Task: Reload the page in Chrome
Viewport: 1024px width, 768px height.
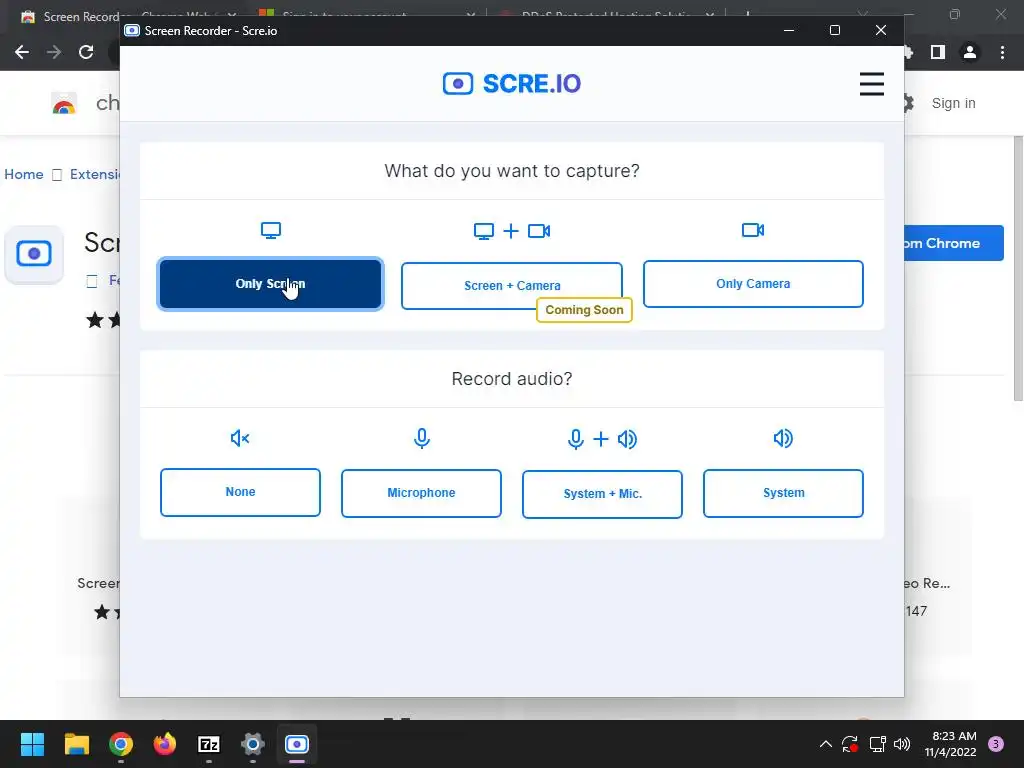Action: 86,52
